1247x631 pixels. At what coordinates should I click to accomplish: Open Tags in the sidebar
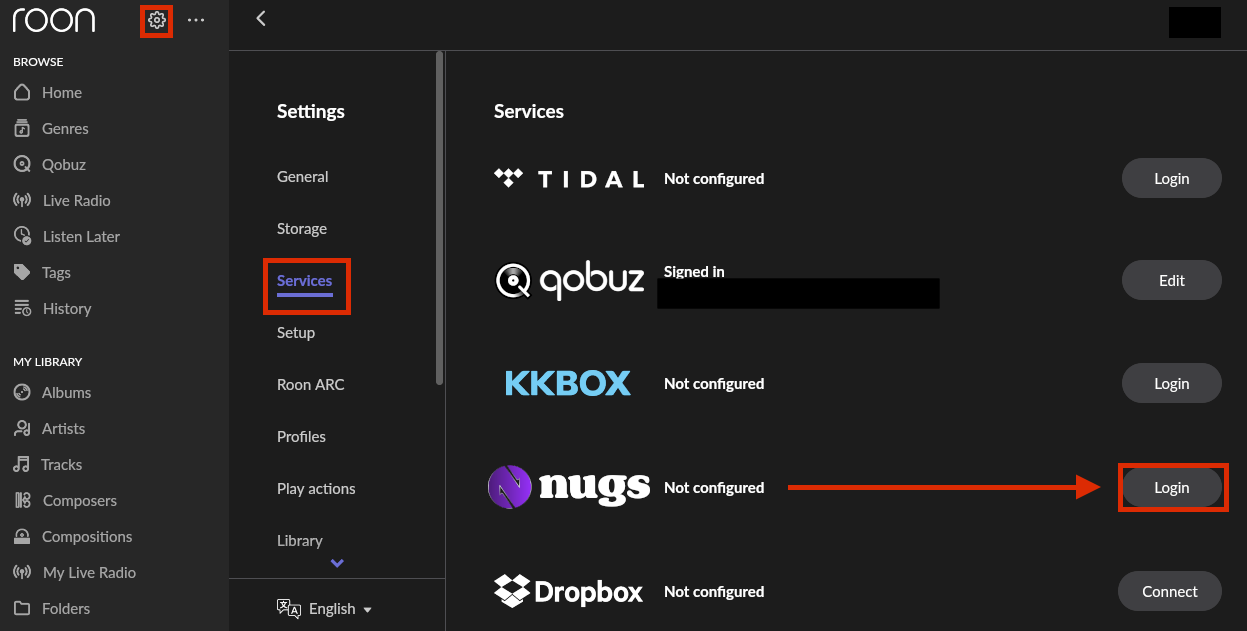(x=56, y=272)
